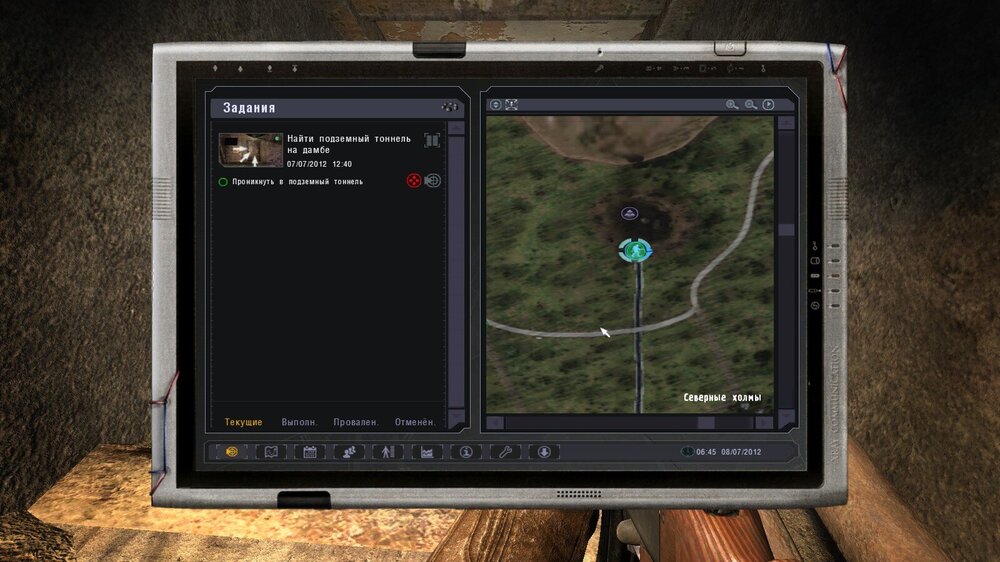
Task: Switch to the Выполн. tasks tab
Action: (299, 422)
